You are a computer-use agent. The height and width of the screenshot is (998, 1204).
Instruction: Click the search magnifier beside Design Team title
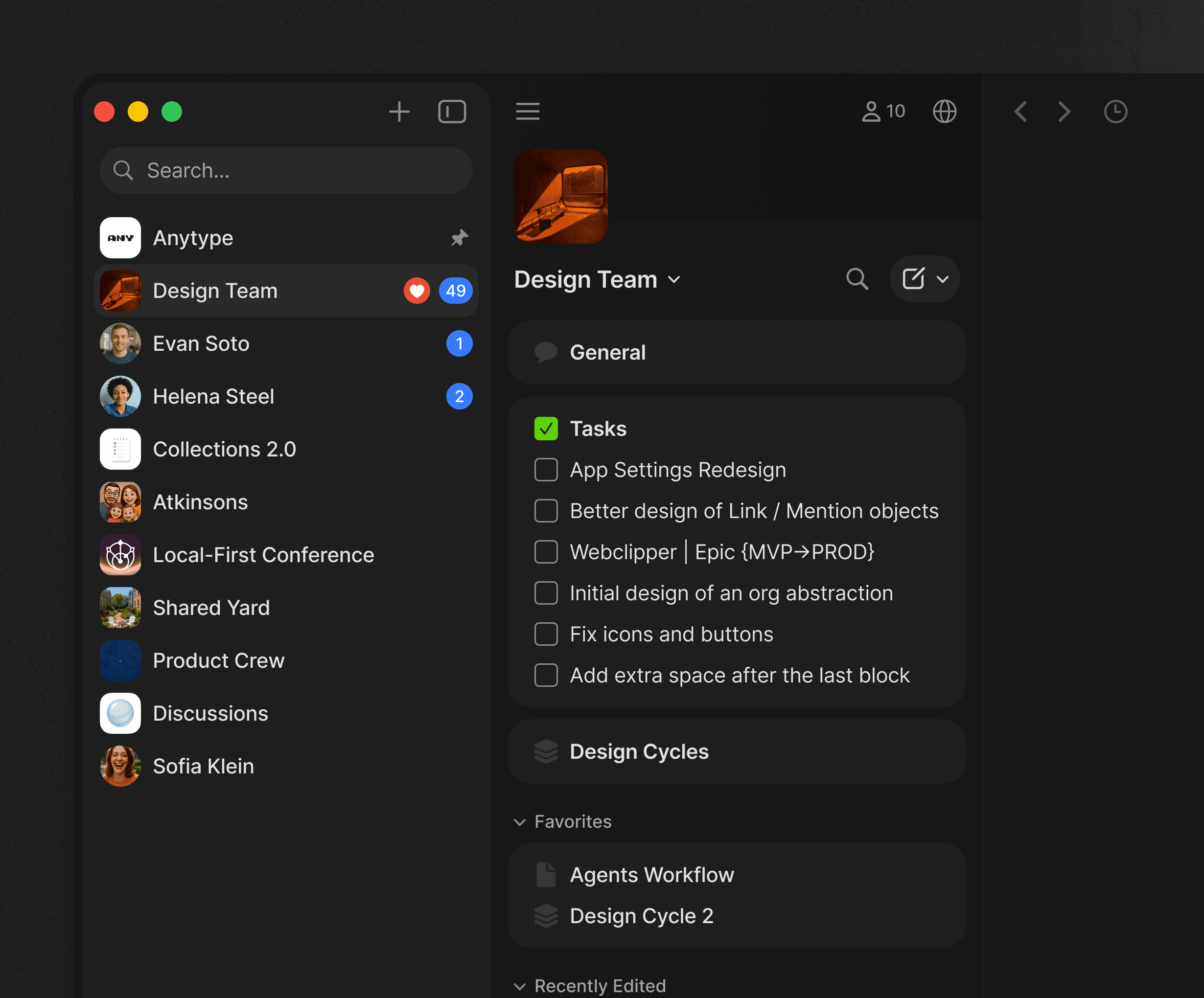tap(857, 278)
